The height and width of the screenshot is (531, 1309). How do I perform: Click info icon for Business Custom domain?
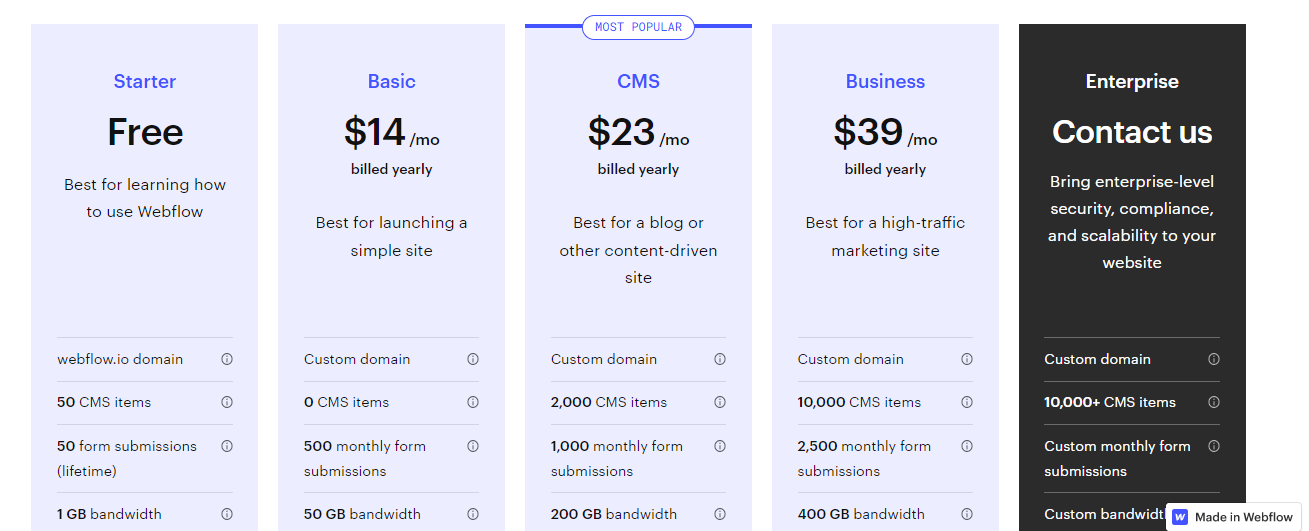[967, 359]
